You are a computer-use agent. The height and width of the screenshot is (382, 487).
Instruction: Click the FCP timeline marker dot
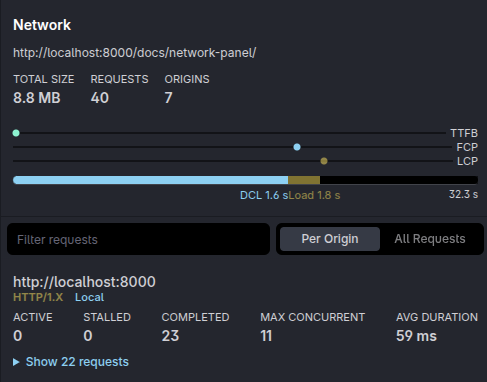pyautogui.click(x=297, y=147)
